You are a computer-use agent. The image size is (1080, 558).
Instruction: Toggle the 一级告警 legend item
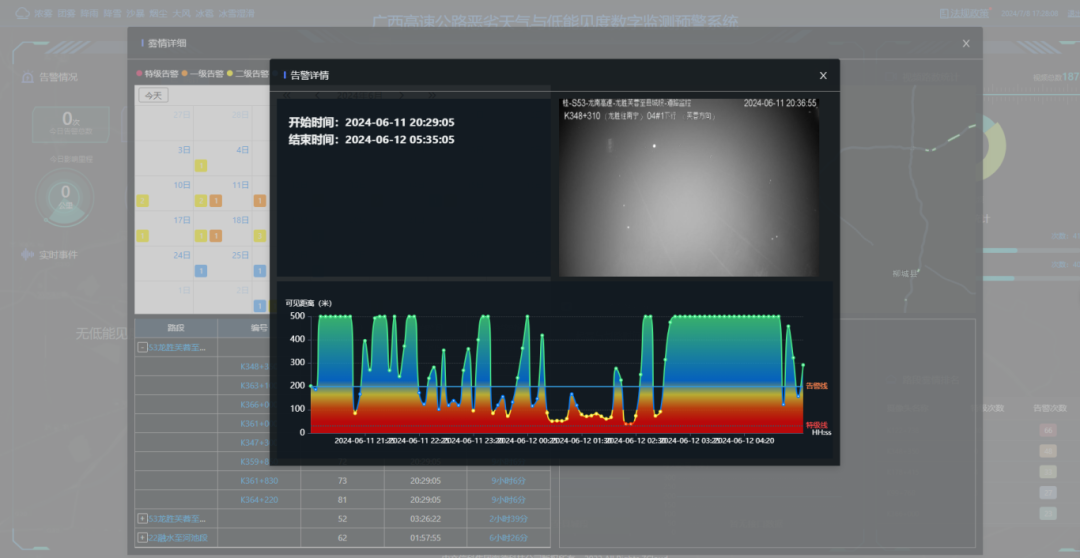click(203, 74)
